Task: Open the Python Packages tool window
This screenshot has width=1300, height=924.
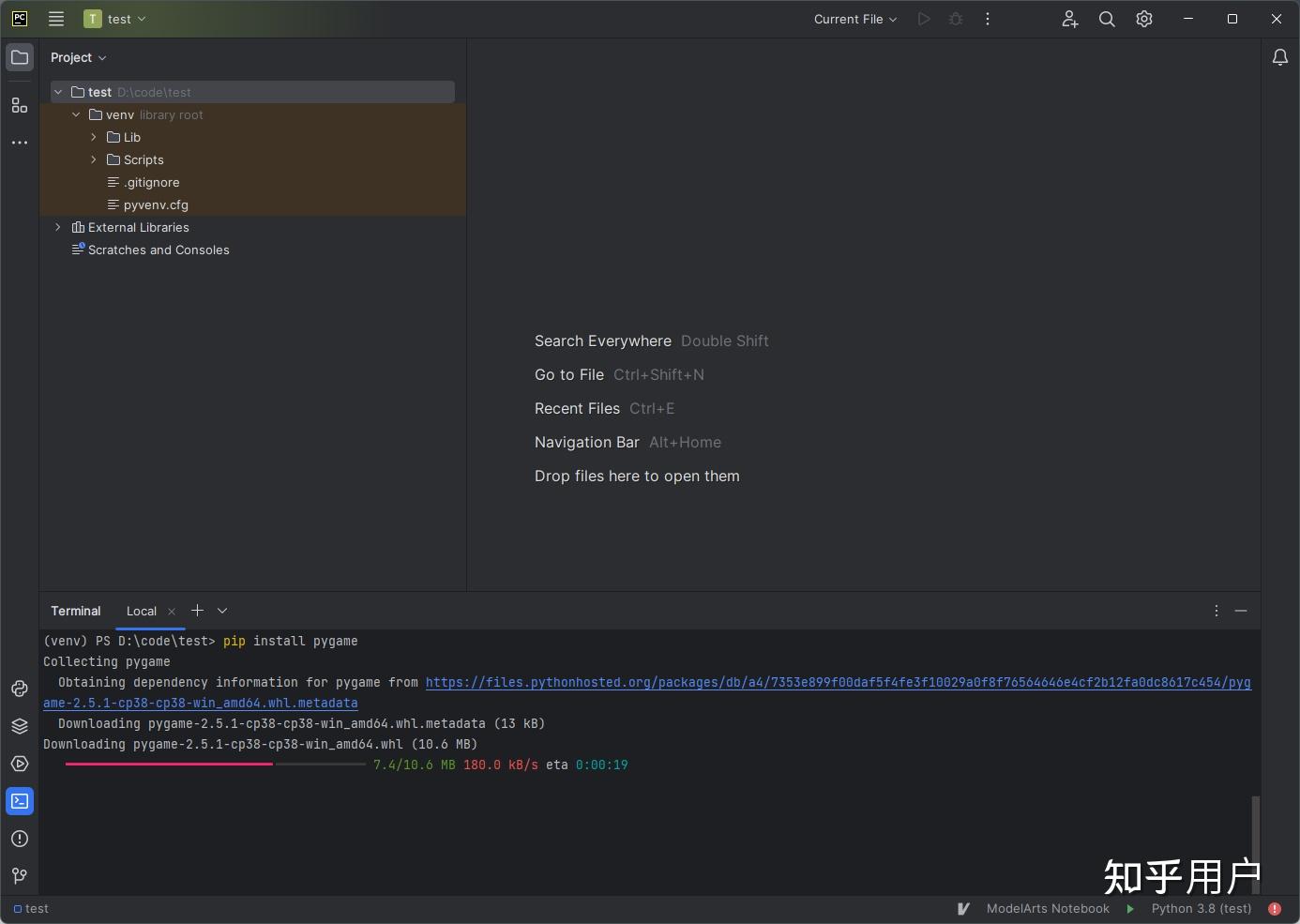Action: pyautogui.click(x=20, y=726)
